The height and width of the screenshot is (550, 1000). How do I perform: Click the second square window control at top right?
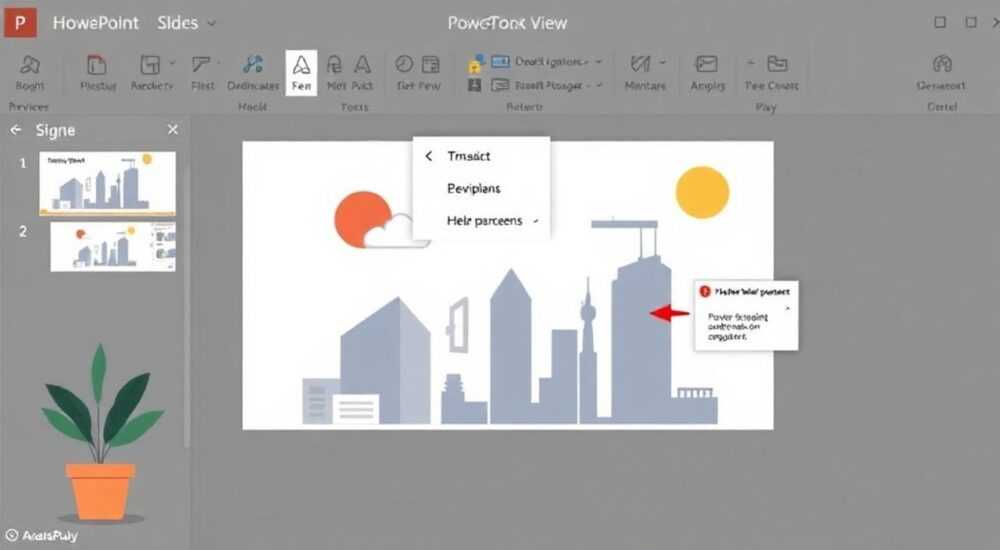click(971, 22)
